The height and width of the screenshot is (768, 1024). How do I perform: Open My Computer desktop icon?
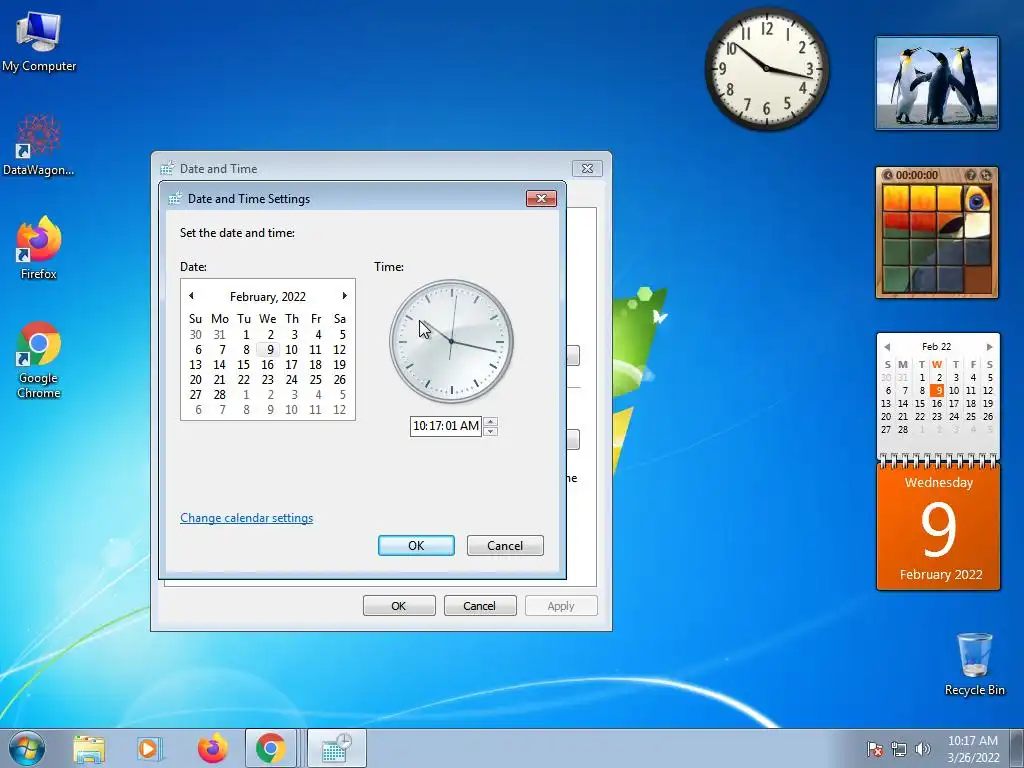point(39,41)
